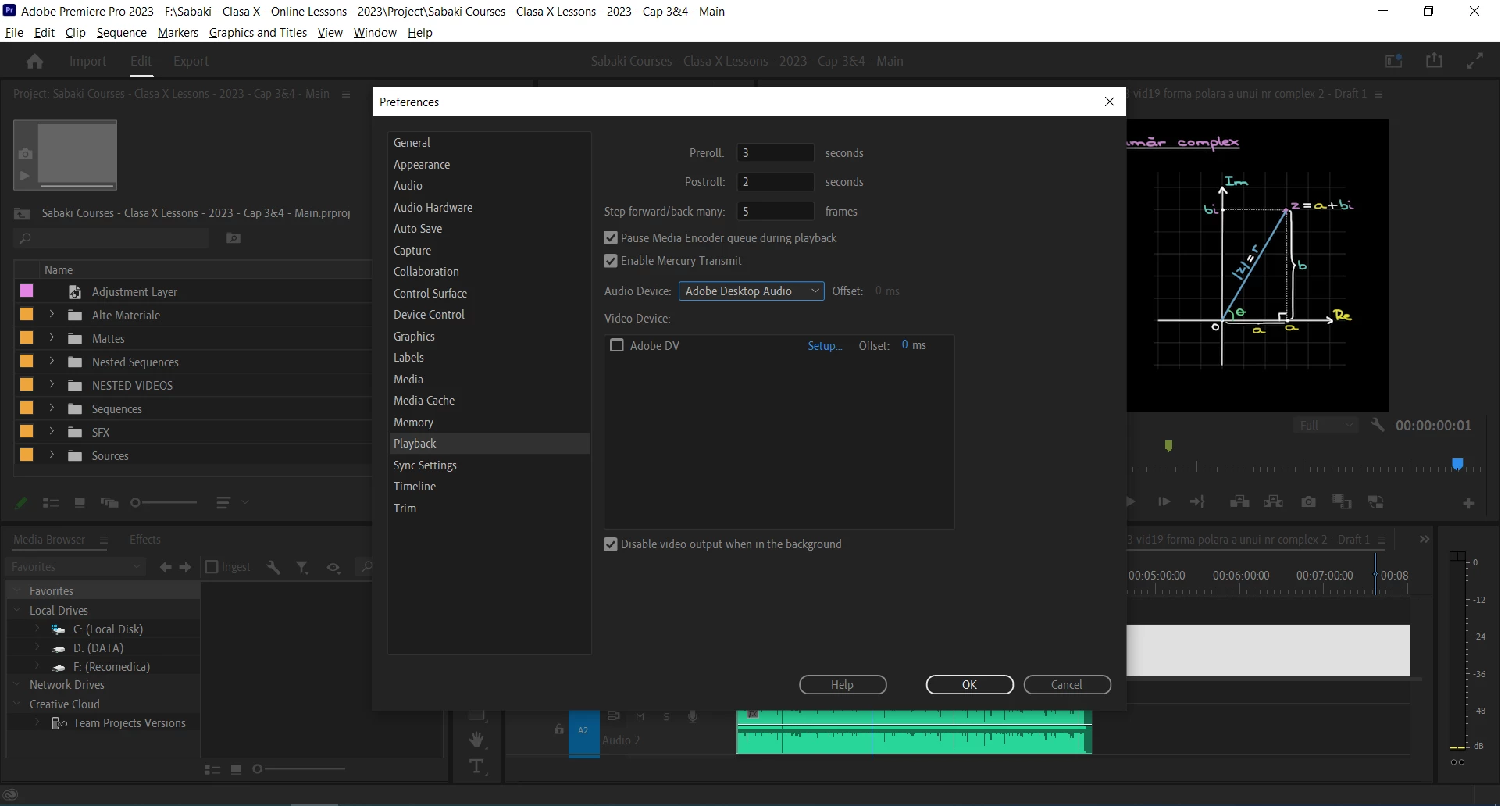The height and width of the screenshot is (806, 1512).
Task: Select the Type tool
Action: point(476,767)
